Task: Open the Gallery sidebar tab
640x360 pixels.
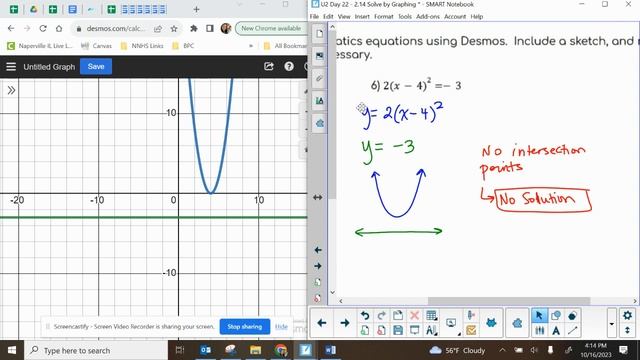Action: [319, 56]
